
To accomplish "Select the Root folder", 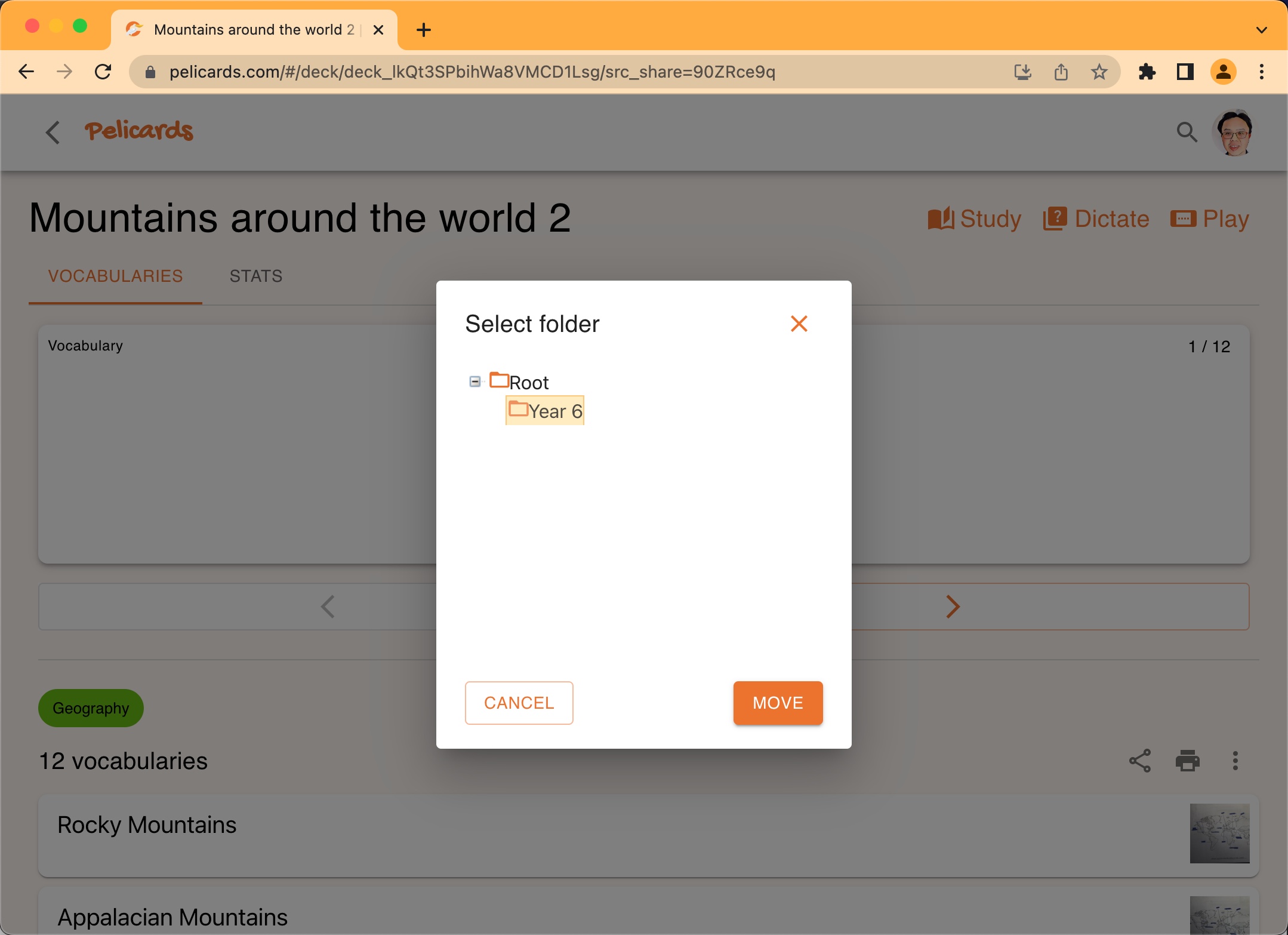I will pos(519,382).
